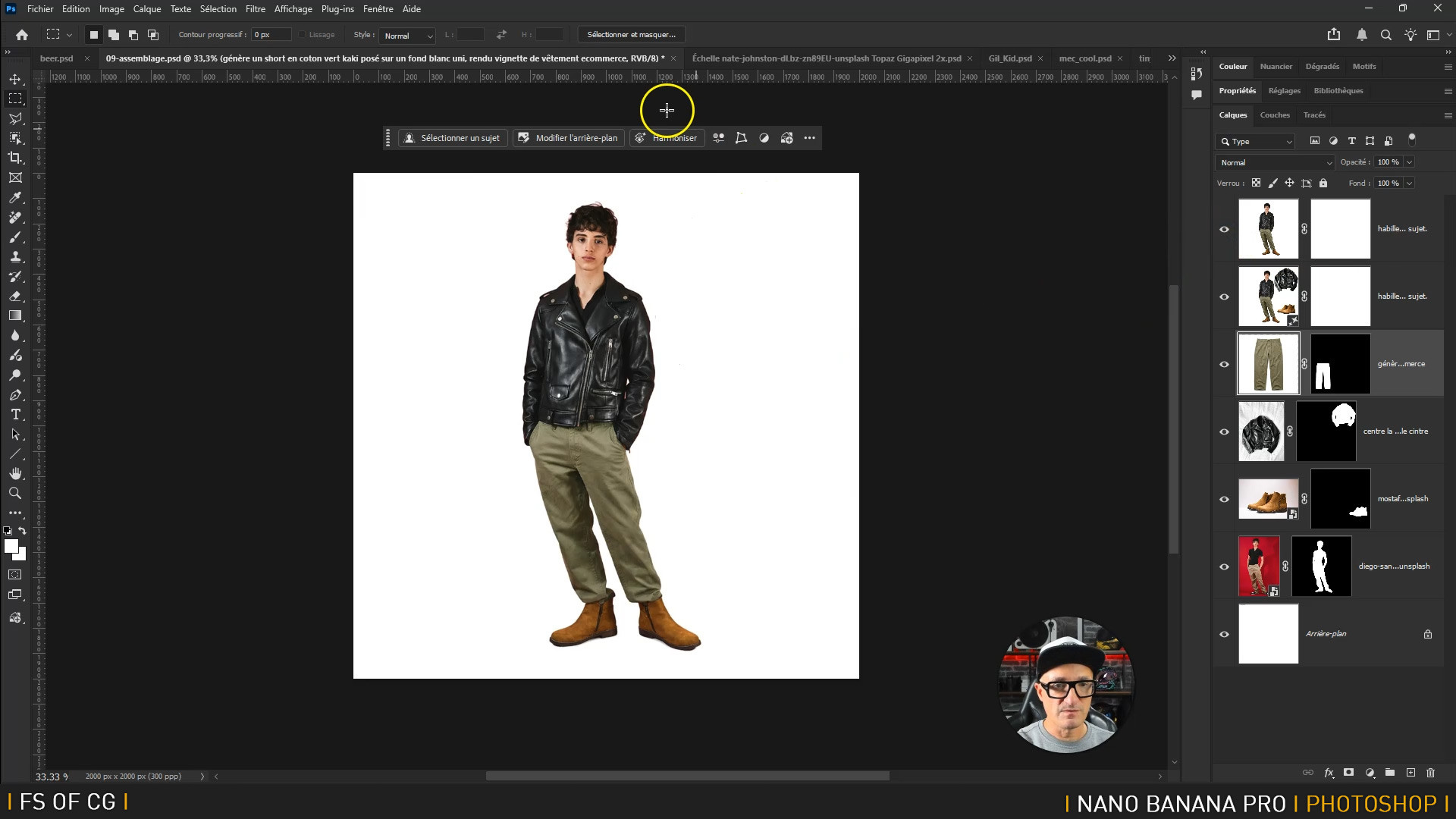Open the layer effects fx icon
1456x819 pixels.
[x=1329, y=773]
